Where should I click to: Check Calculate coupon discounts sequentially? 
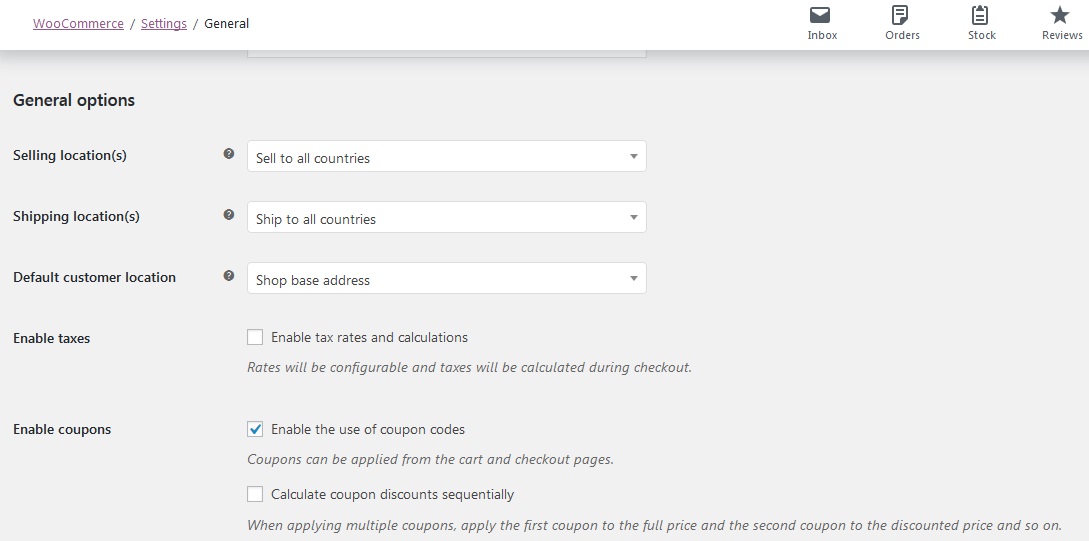pyautogui.click(x=255, y=494)
